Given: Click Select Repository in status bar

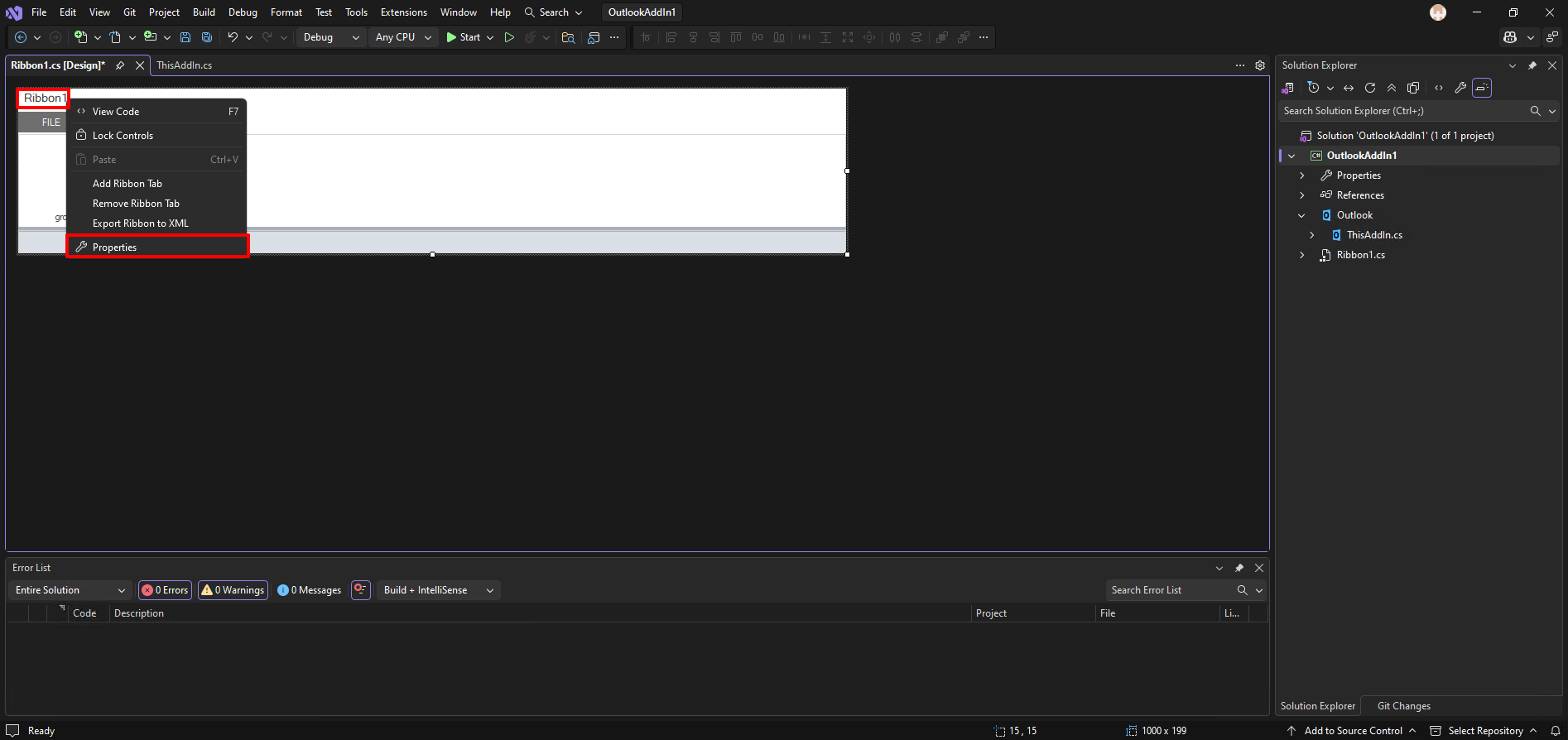Looking at the screenshot, I should 1484,731.
